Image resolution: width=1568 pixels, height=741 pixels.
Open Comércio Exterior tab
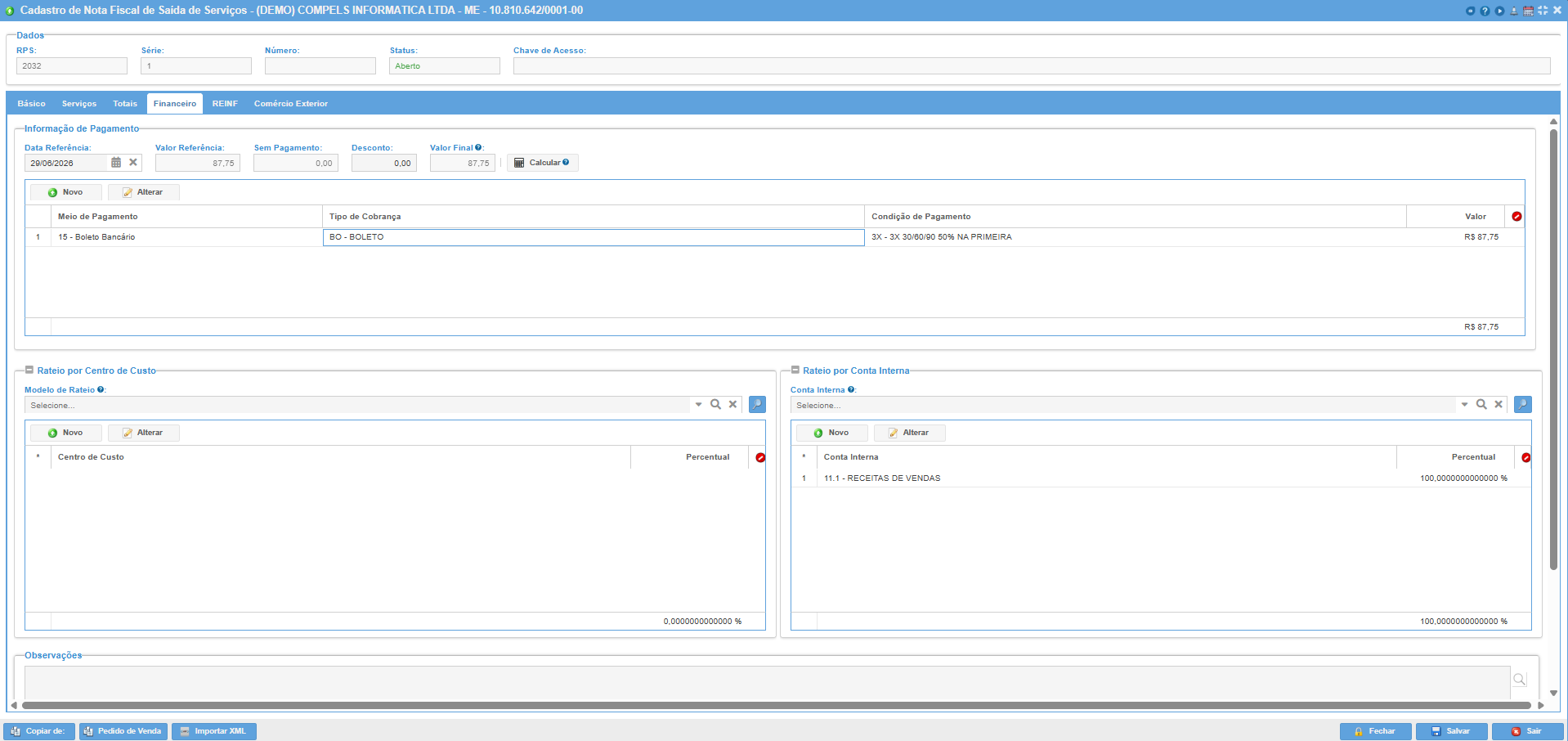[291, 104]
